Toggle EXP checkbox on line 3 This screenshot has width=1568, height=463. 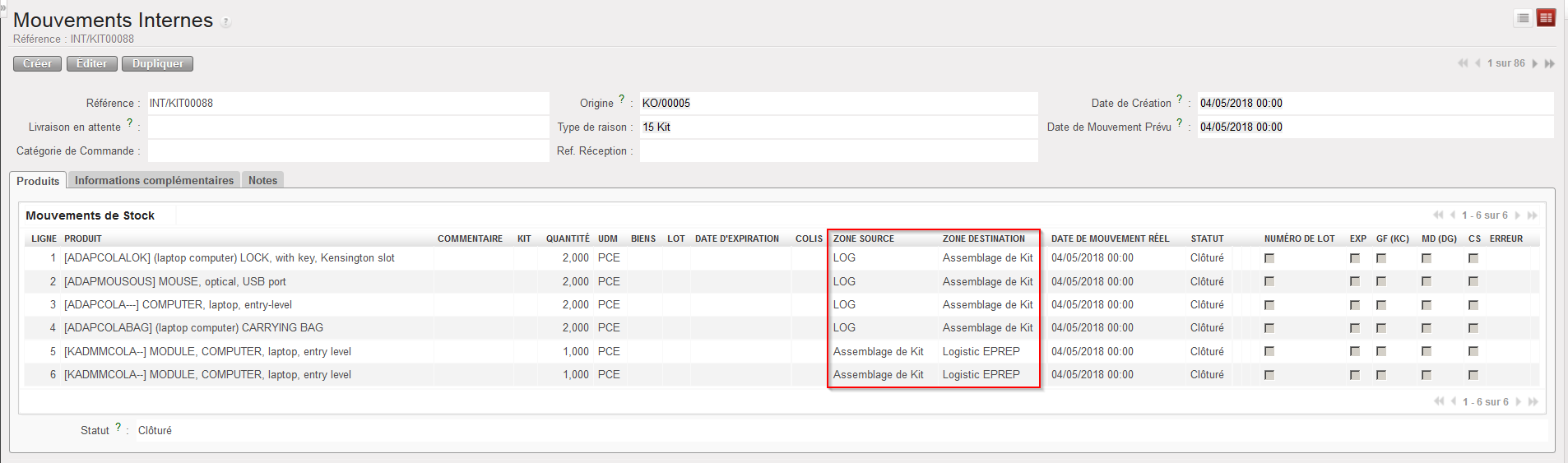click(1355, 305)
